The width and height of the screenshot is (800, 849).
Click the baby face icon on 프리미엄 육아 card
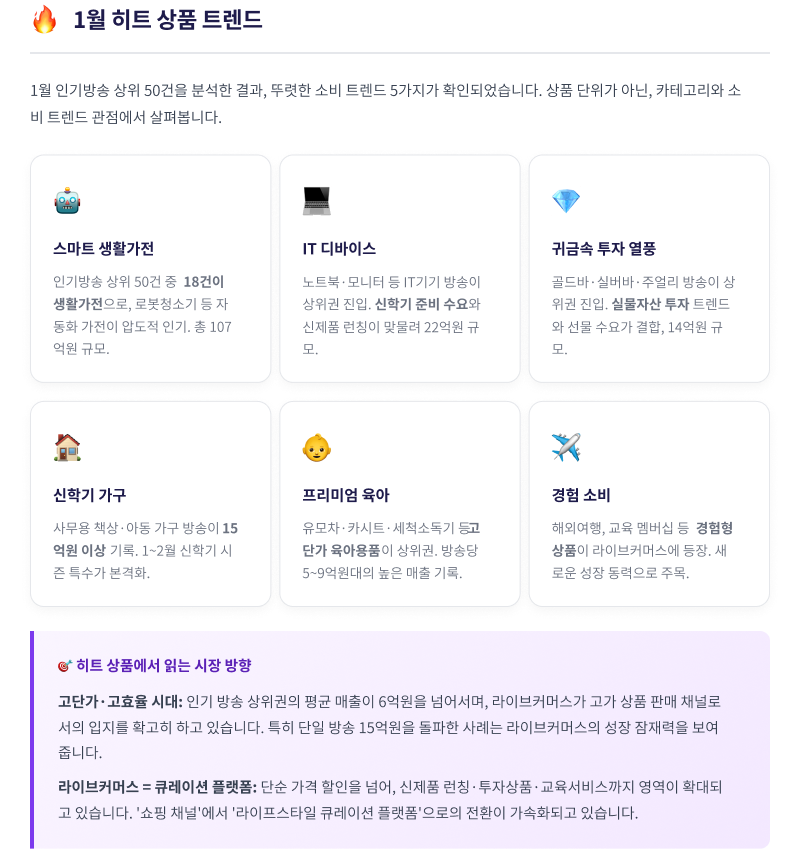[x=317, y=447]
